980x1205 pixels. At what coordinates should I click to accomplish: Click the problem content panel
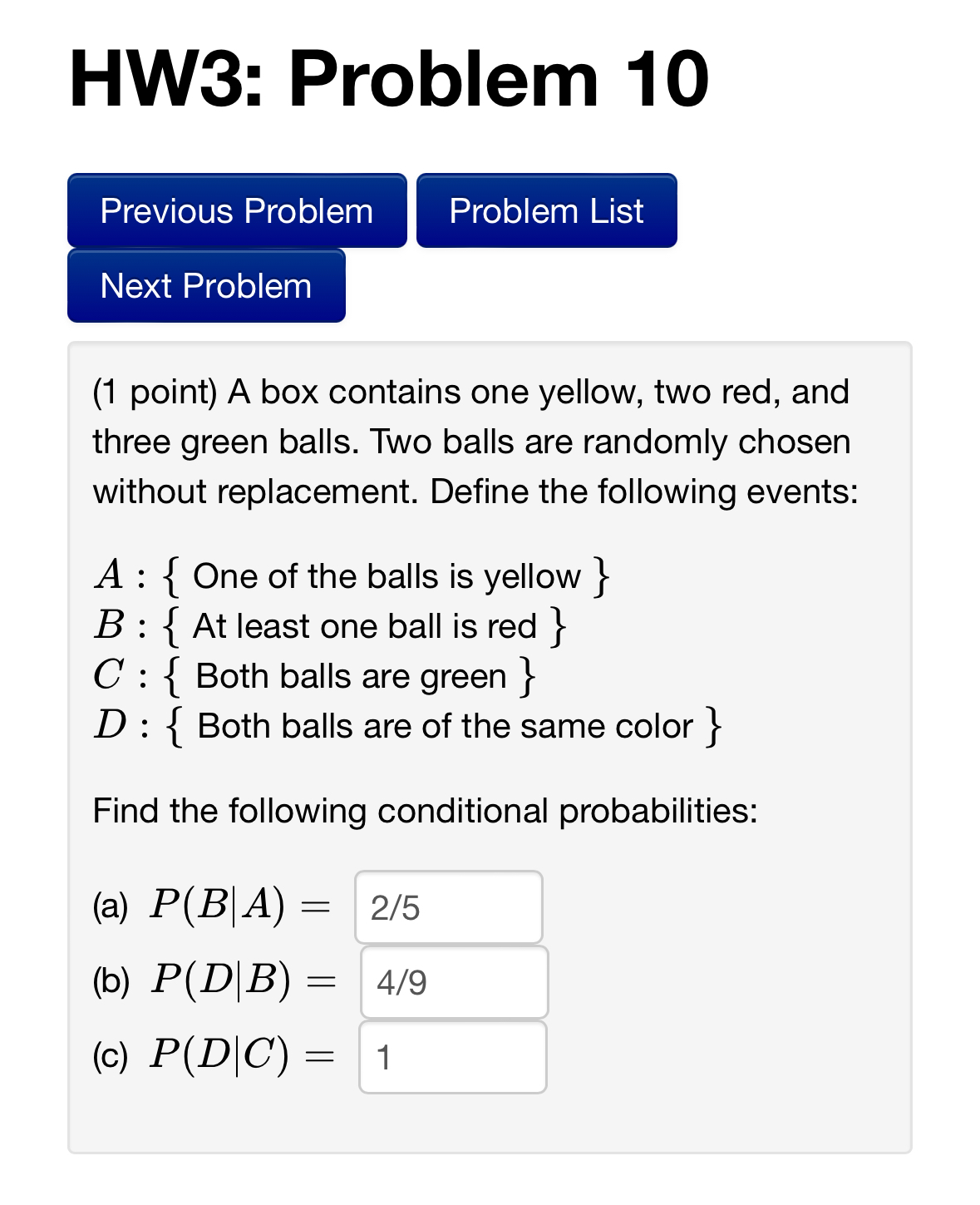click(489, 748)
